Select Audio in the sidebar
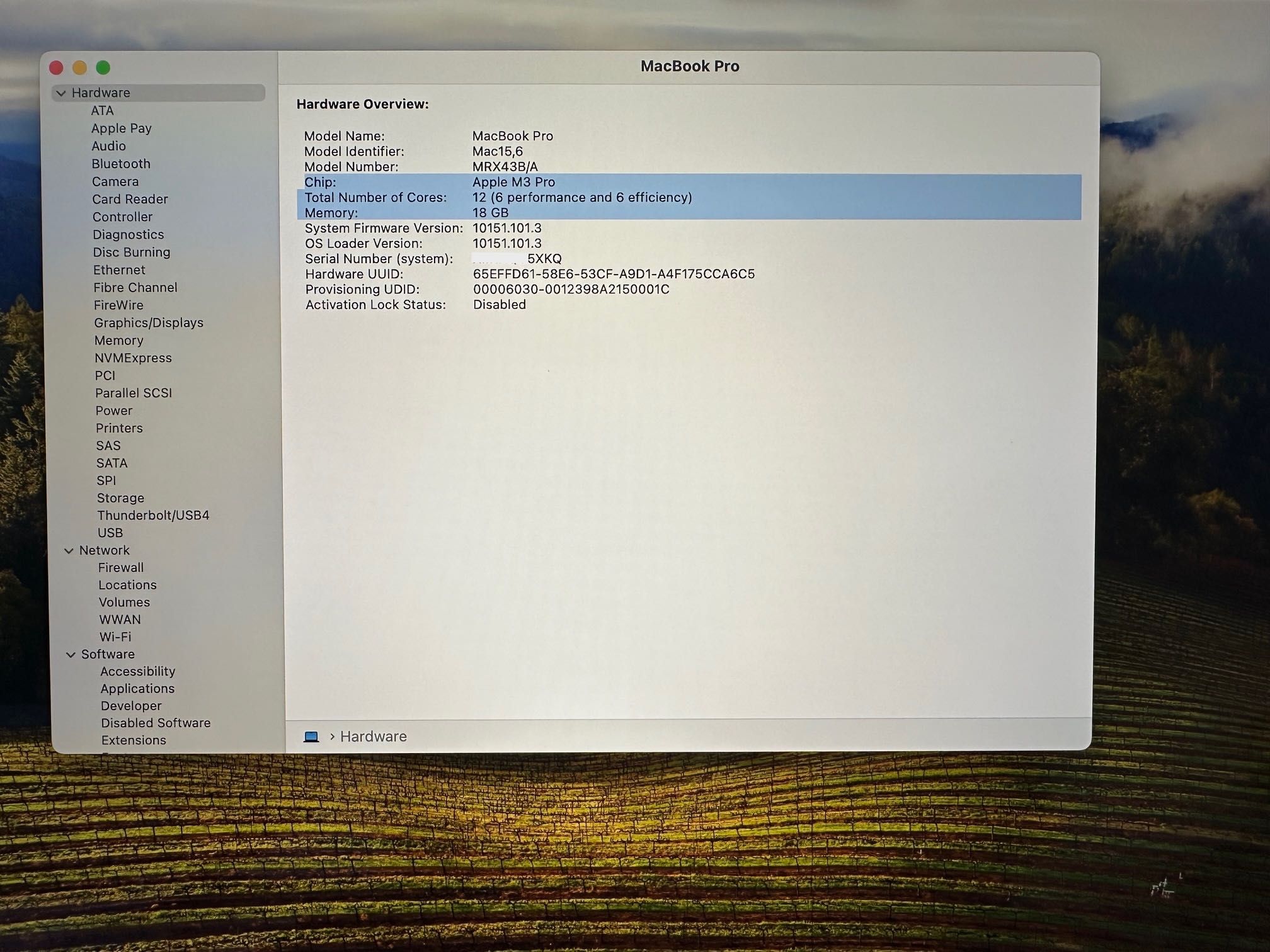Screen dimensions: 1270x952 click(108, 146)
